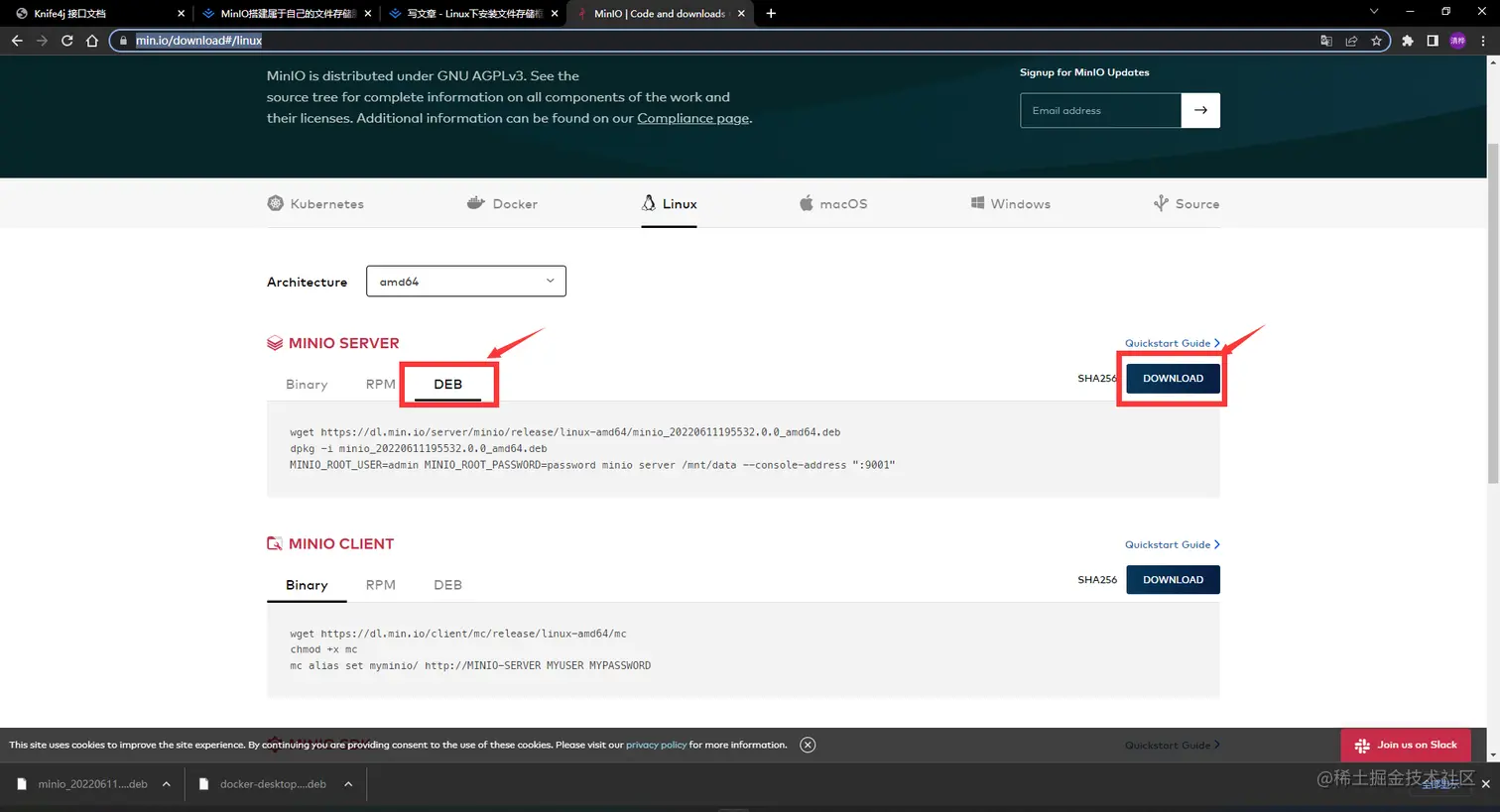The height and width of the screenshot is (812, 1500).
Task: Open the tab search chevron
Action: [x=1374, y=12]
